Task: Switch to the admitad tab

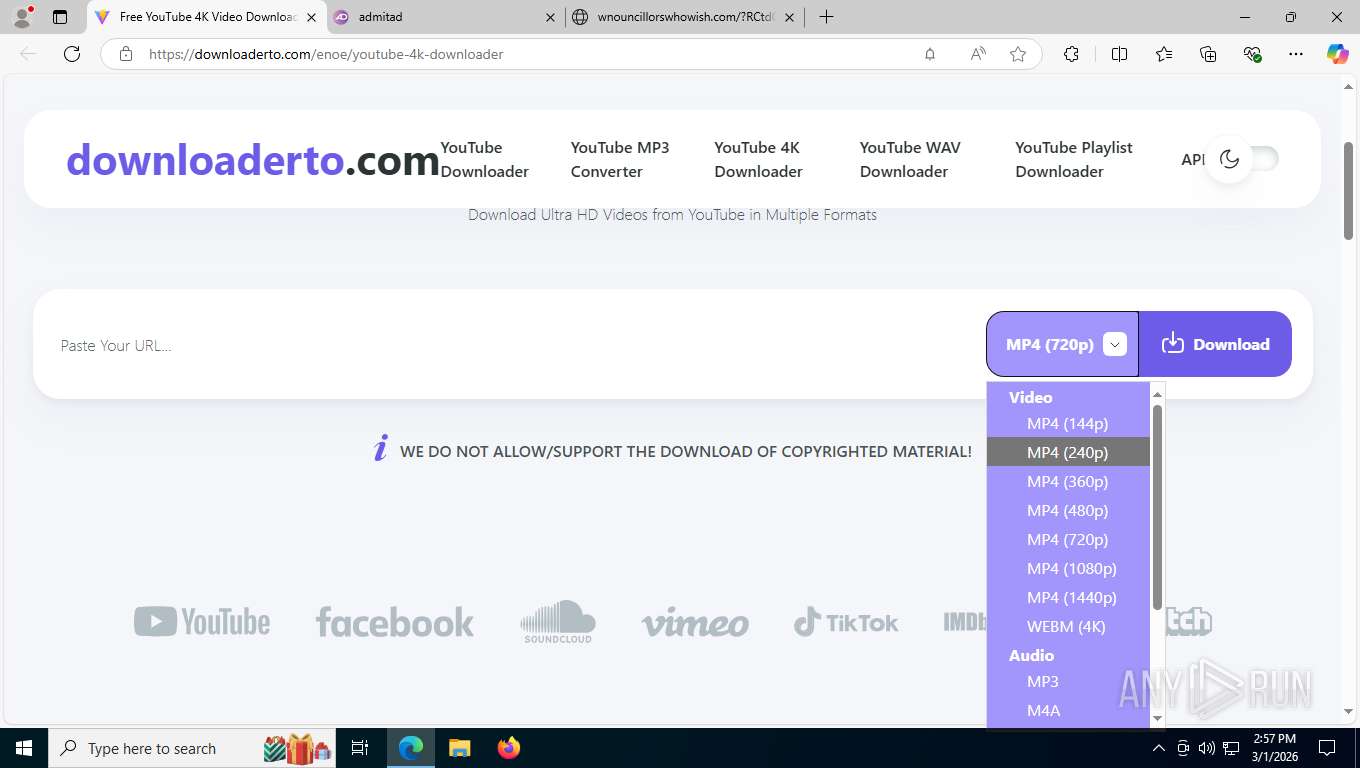Action: (446, 17)
